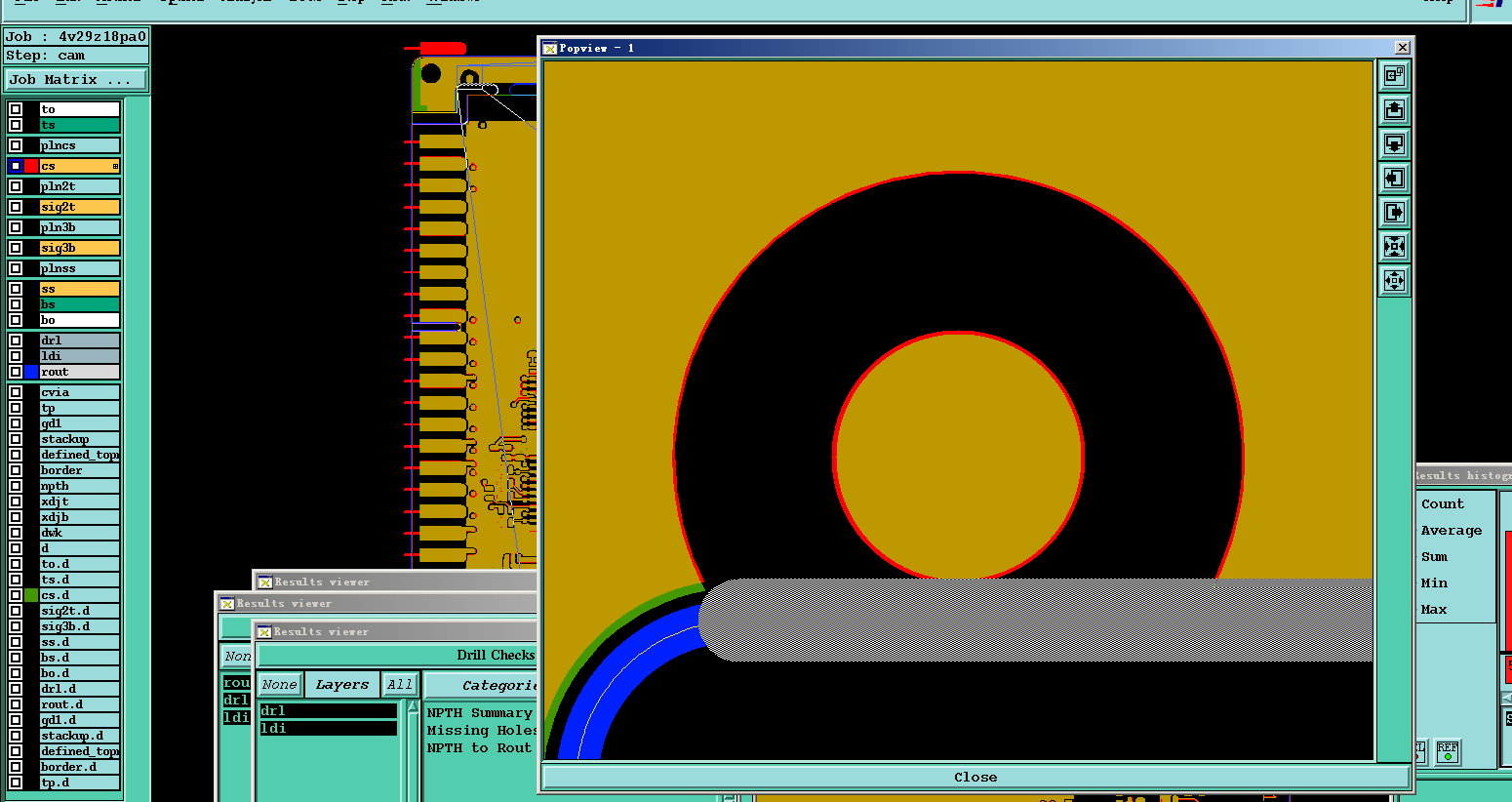This screenshot has width=1512, height=802.
Task: Open the Job Matrix button
Action: 76,79
